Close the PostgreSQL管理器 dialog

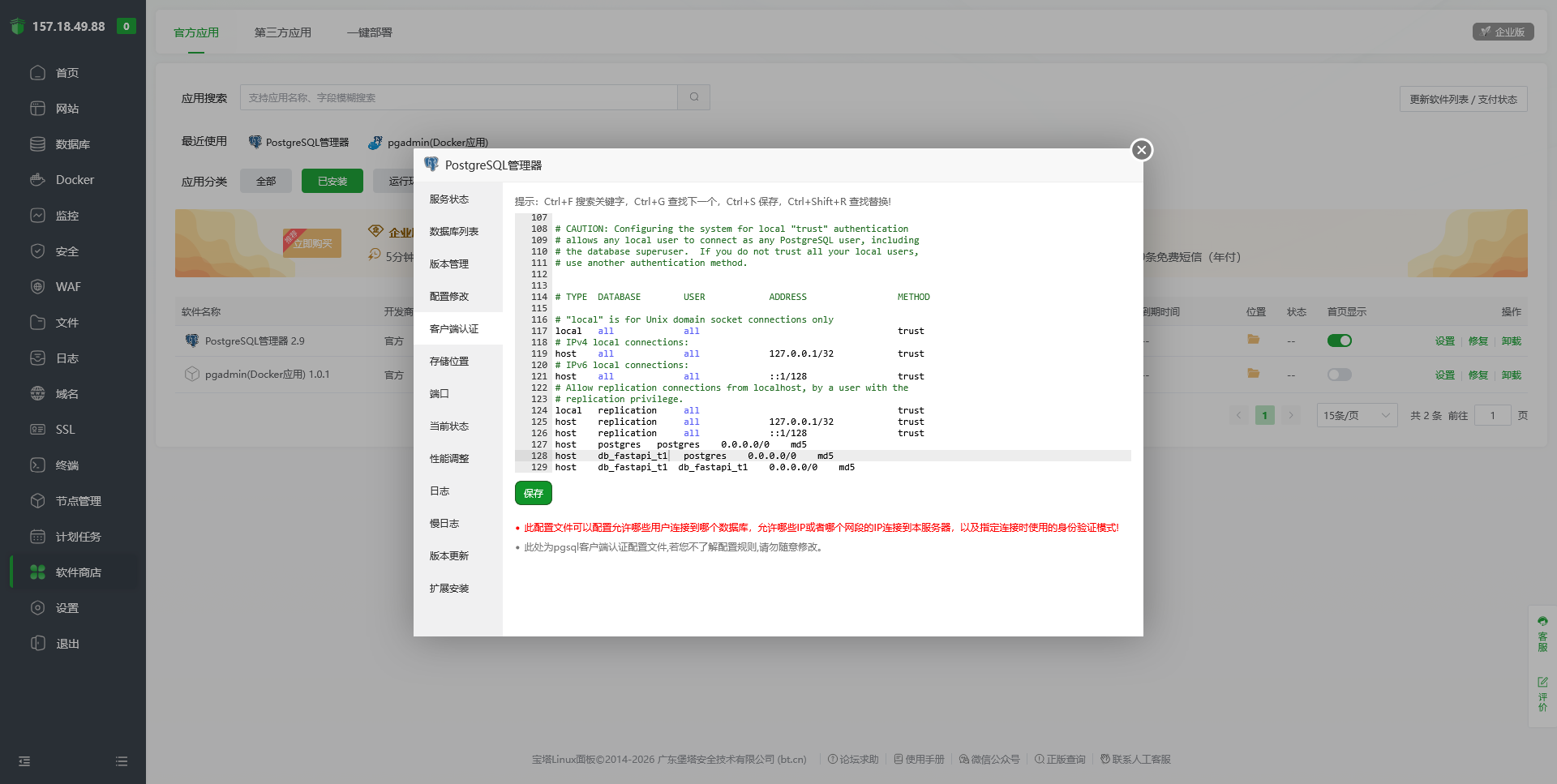1142,150
